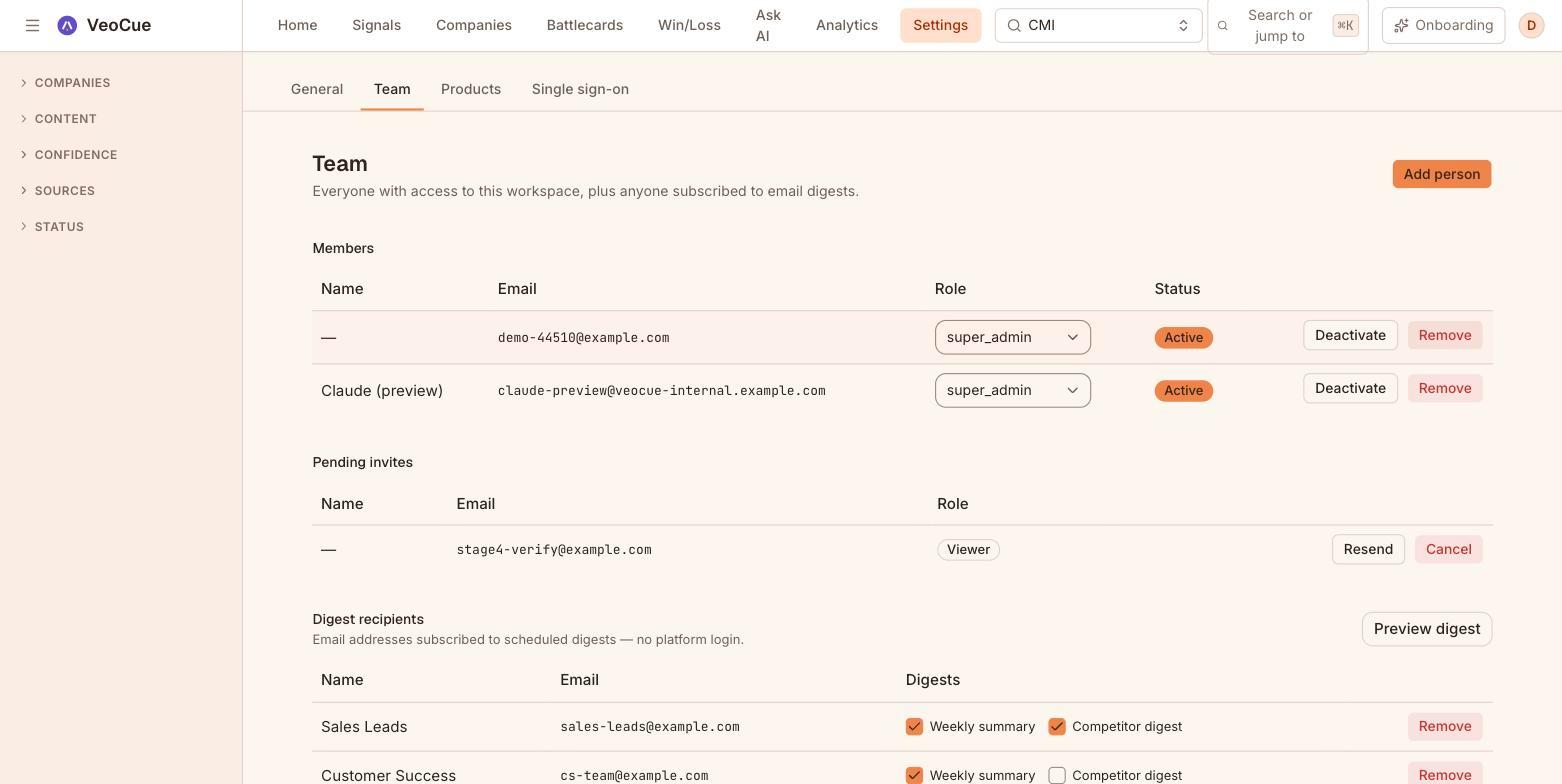Expand the CONFIDENCE sidebar section
1562x784 pixels.
point(69,155)
